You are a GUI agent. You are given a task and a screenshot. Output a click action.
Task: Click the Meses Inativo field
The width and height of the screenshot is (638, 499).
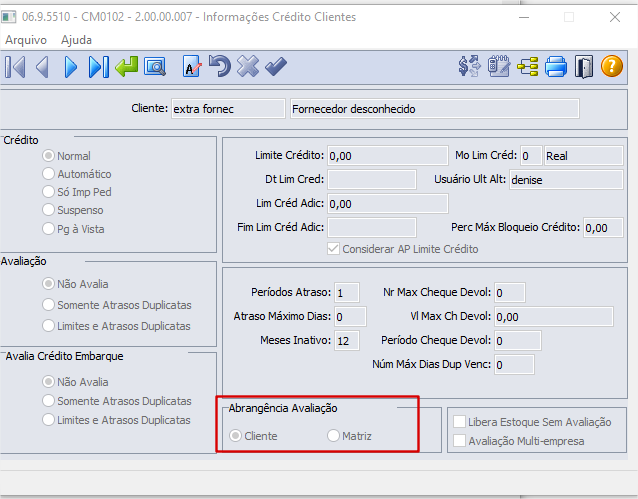point(347,340)
